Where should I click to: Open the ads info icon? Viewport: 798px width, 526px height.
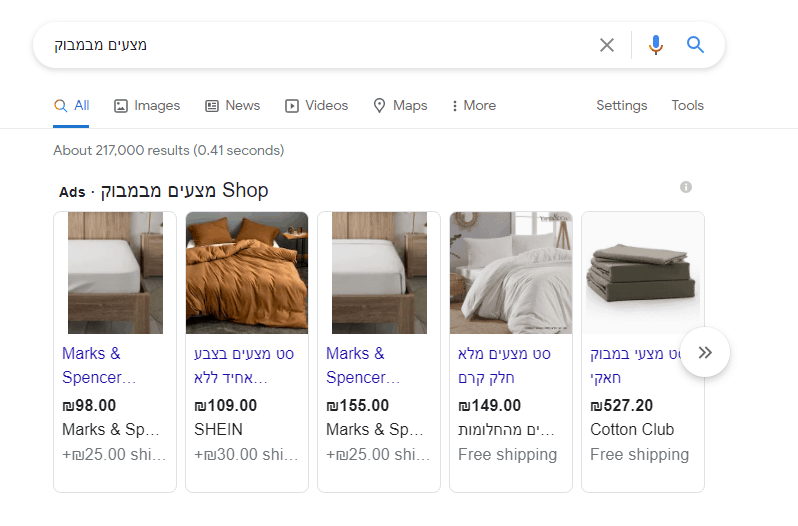click(x=686, y=187)
